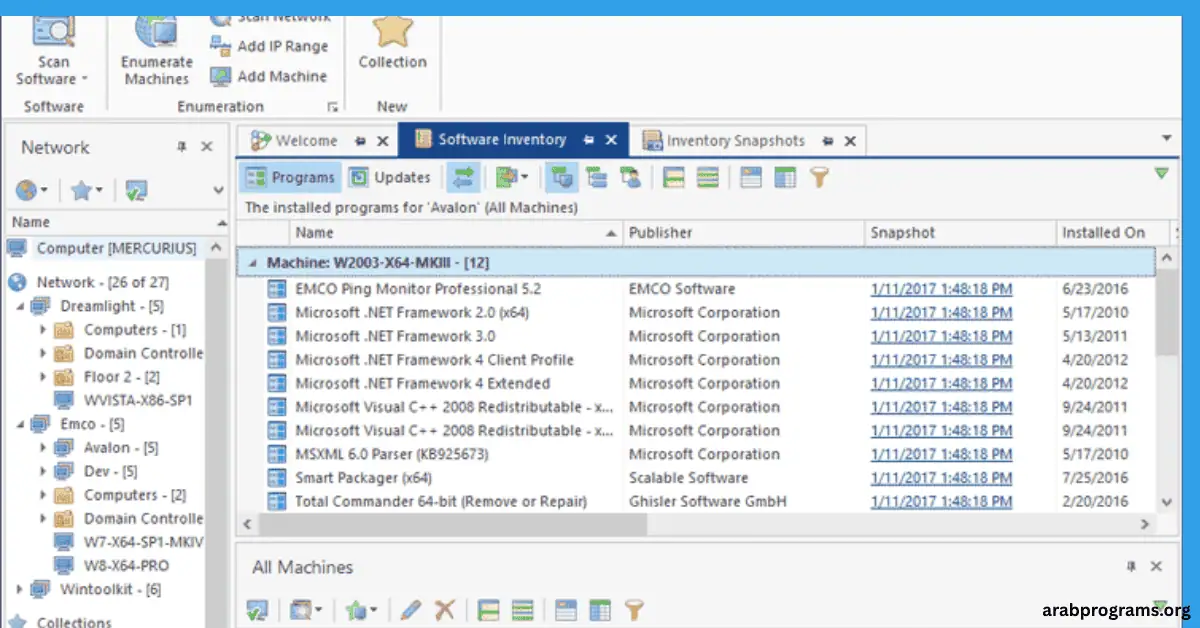Click the filter funnel icon in Software Inventory toolbar
The width and height of the screenshot is (1200, 628).
[x=819, y=178]
